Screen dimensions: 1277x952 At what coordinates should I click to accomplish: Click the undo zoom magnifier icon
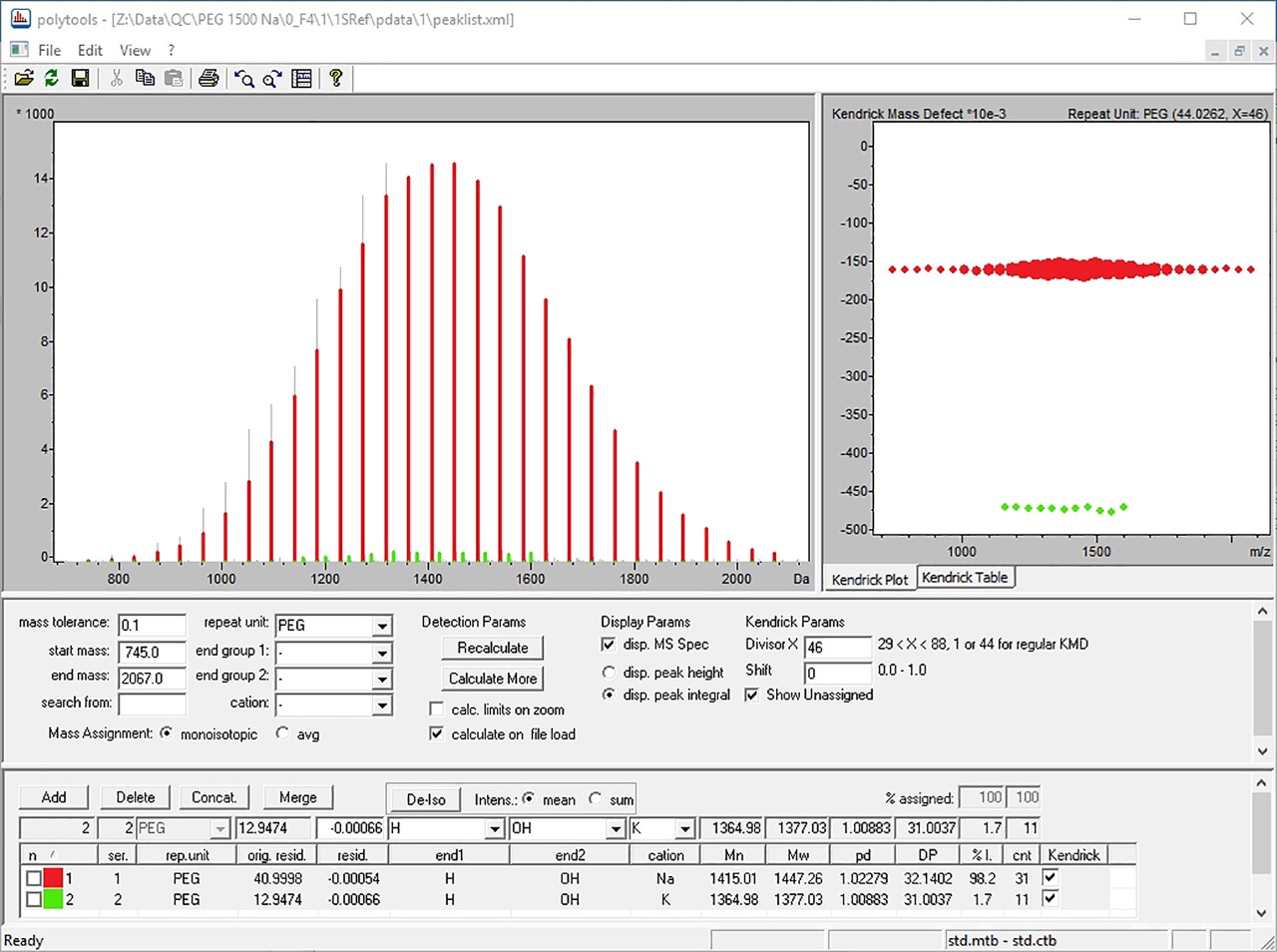tap(245, 78)
